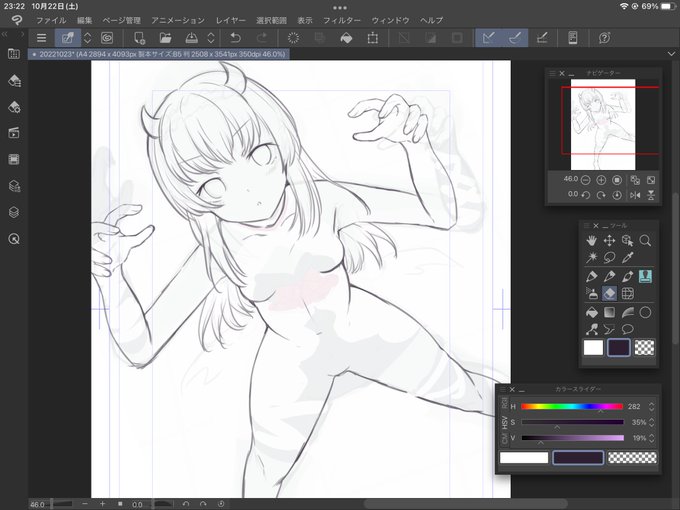
Task: Select the Fill bucket tool in palette
Action: pyautogui.click(x=592, y=312)
